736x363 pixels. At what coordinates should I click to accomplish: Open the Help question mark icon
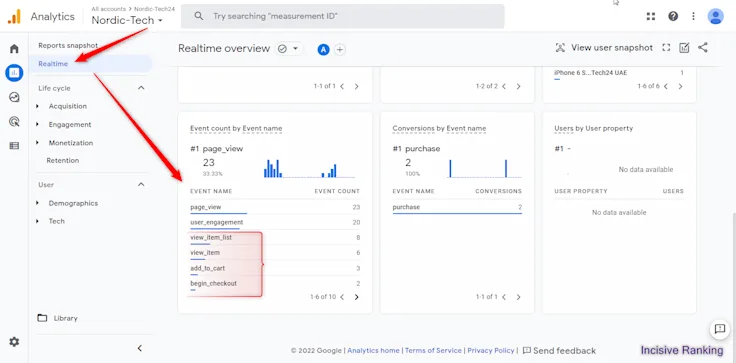pos(673,16)
